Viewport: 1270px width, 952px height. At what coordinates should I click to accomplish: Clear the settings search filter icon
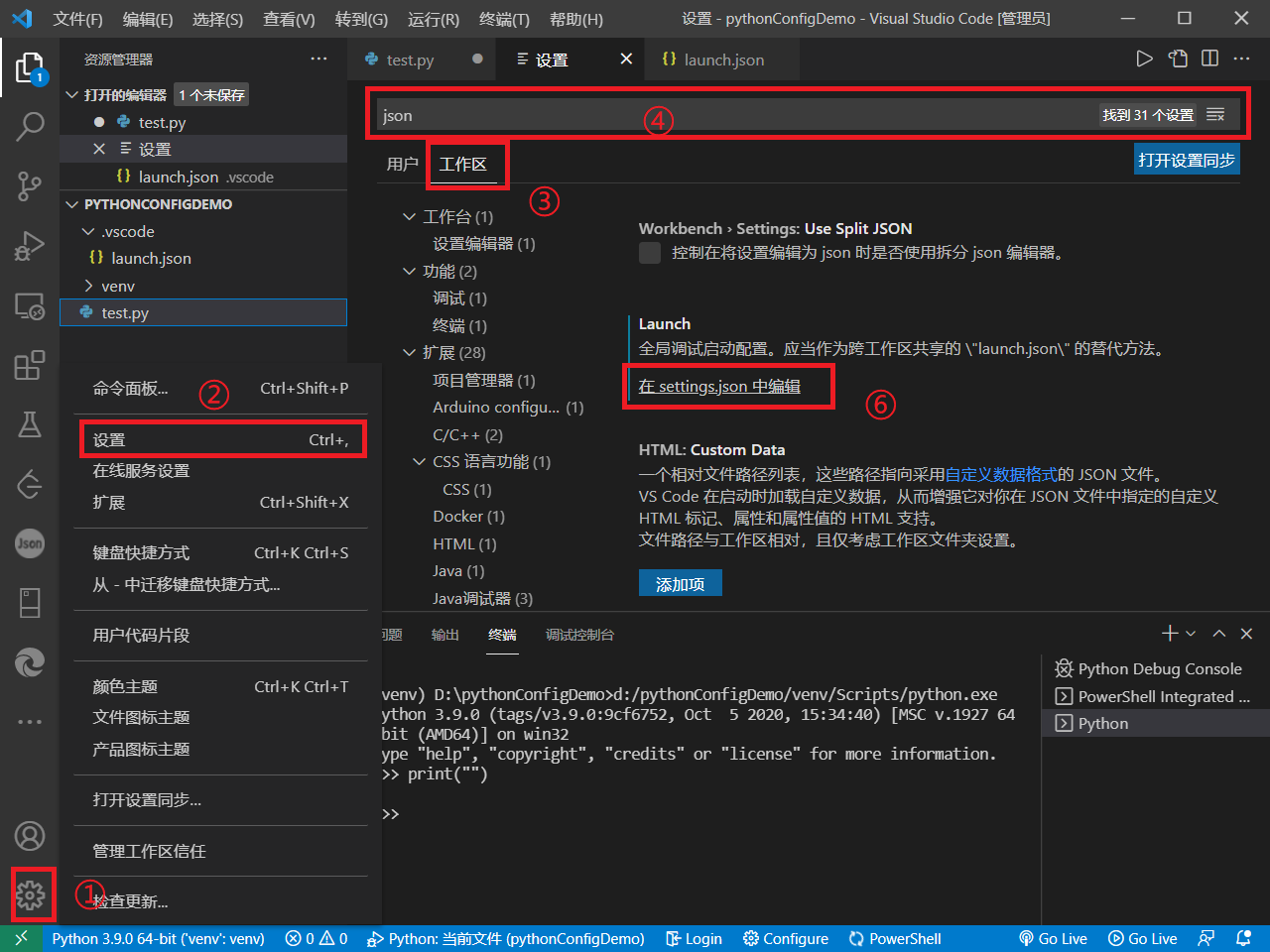[x=1215, y=115]
